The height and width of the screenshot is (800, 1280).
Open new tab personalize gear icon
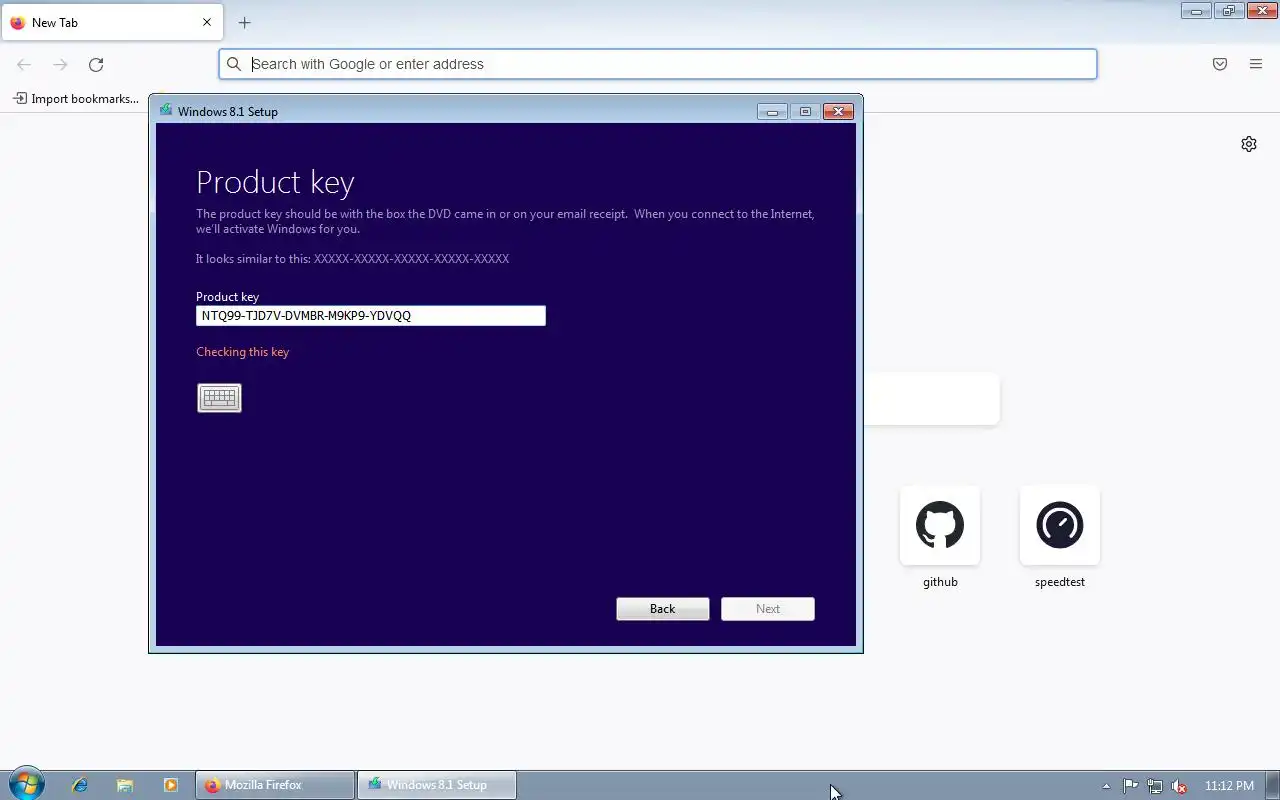point(1249,144)
